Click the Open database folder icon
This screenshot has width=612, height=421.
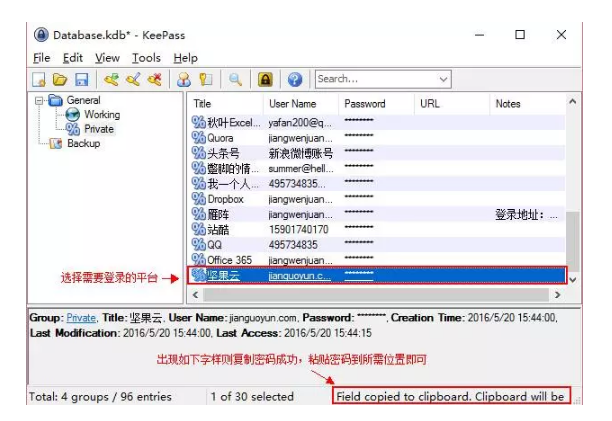[x=60, y=80]
